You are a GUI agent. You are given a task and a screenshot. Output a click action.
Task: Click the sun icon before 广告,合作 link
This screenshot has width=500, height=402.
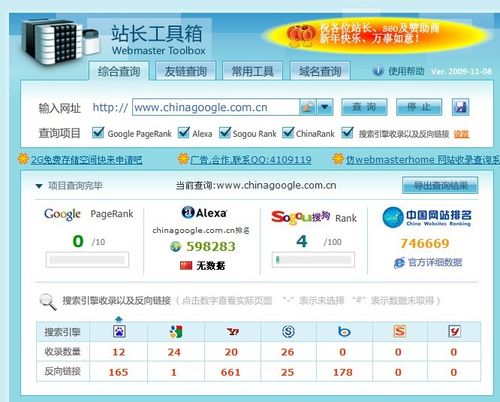pos(183,159)
